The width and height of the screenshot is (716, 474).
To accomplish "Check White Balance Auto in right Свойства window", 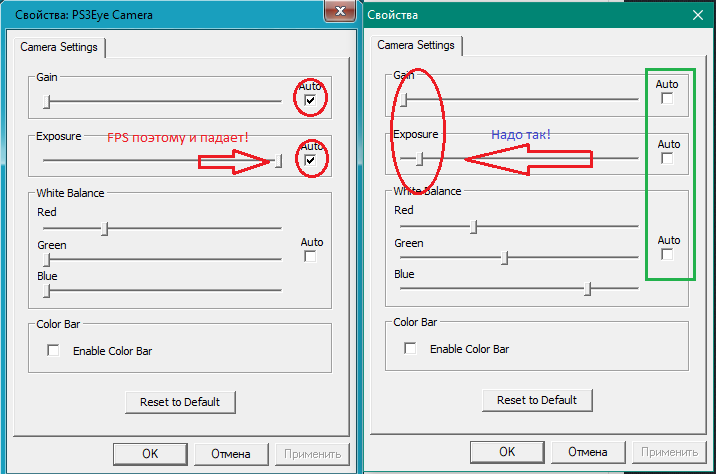I will click(x=667, y=254).
